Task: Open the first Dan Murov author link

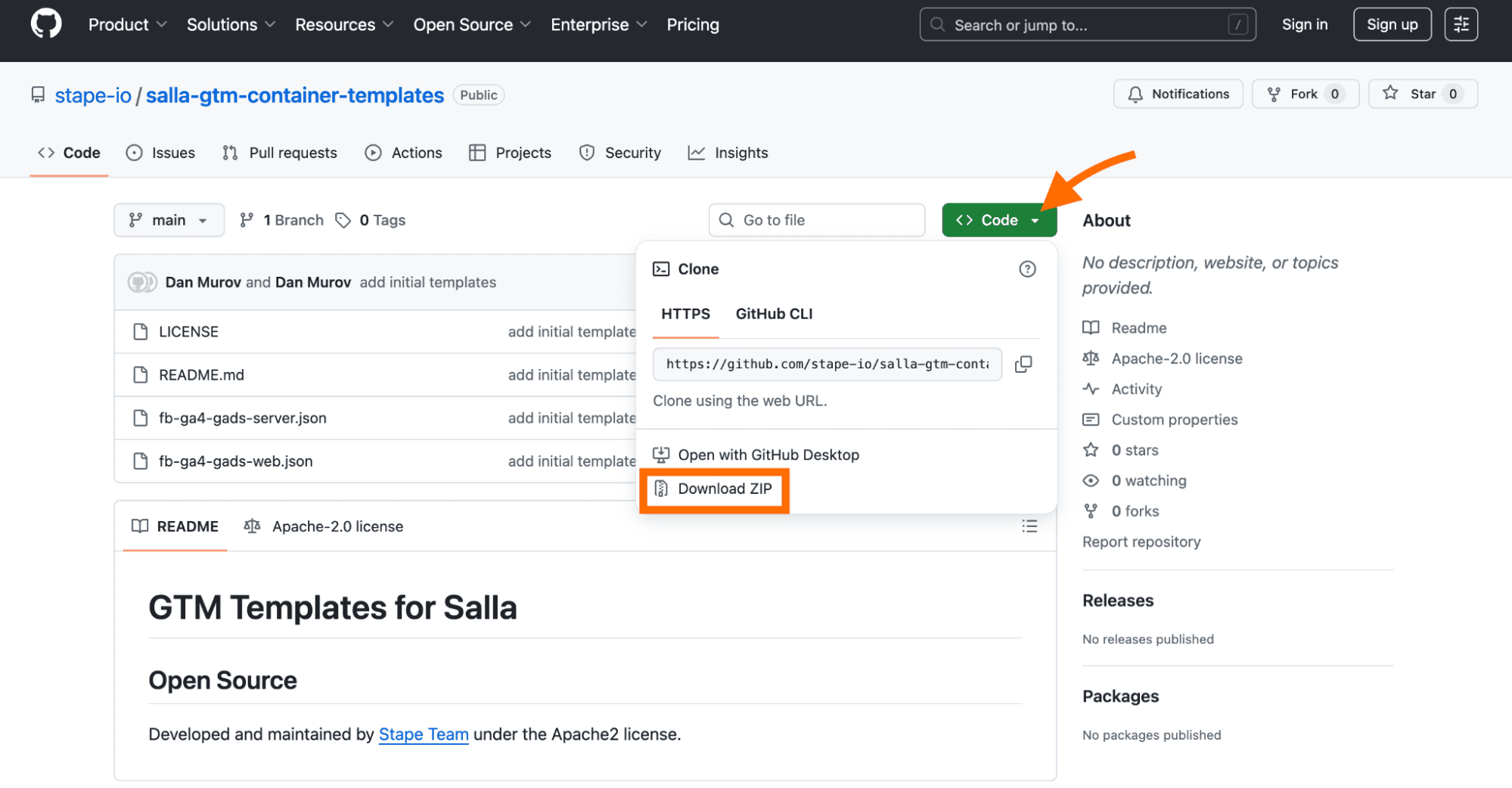Action: (203, 282)
